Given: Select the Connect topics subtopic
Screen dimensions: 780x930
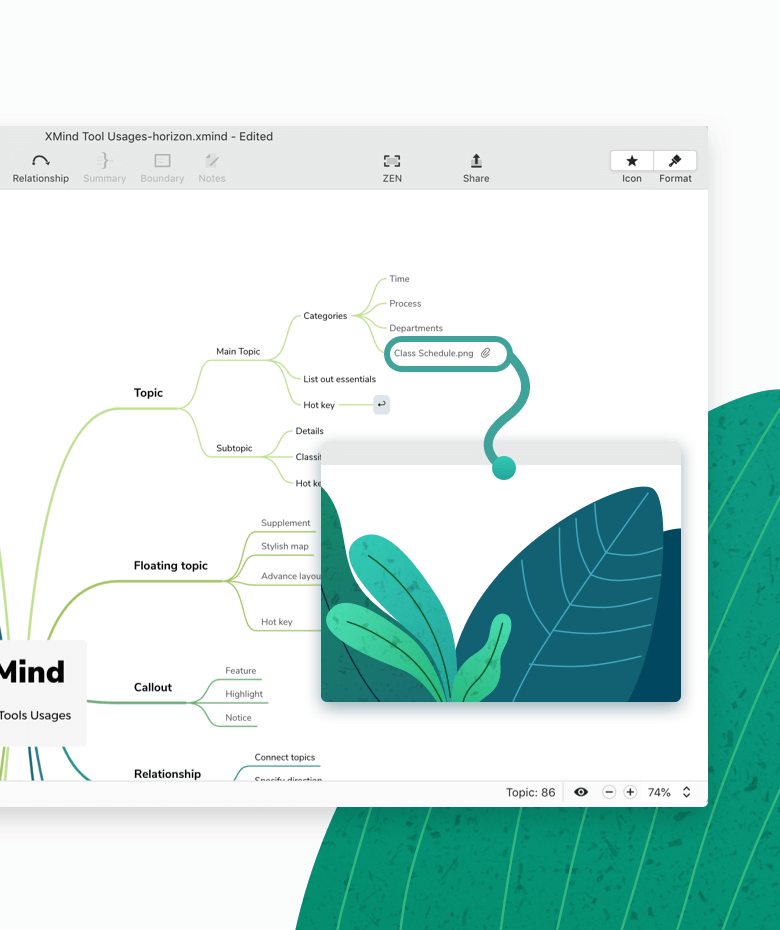Looking at the screenshot, I should (x=285, y=757).
